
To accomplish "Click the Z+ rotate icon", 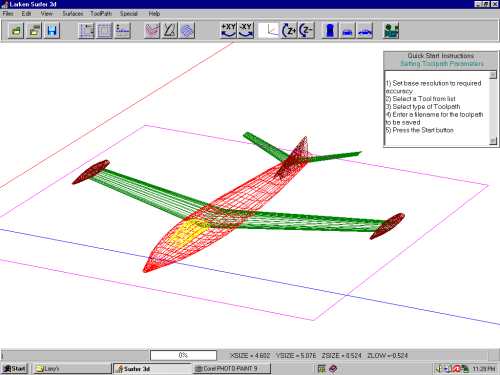I will 289,31.
